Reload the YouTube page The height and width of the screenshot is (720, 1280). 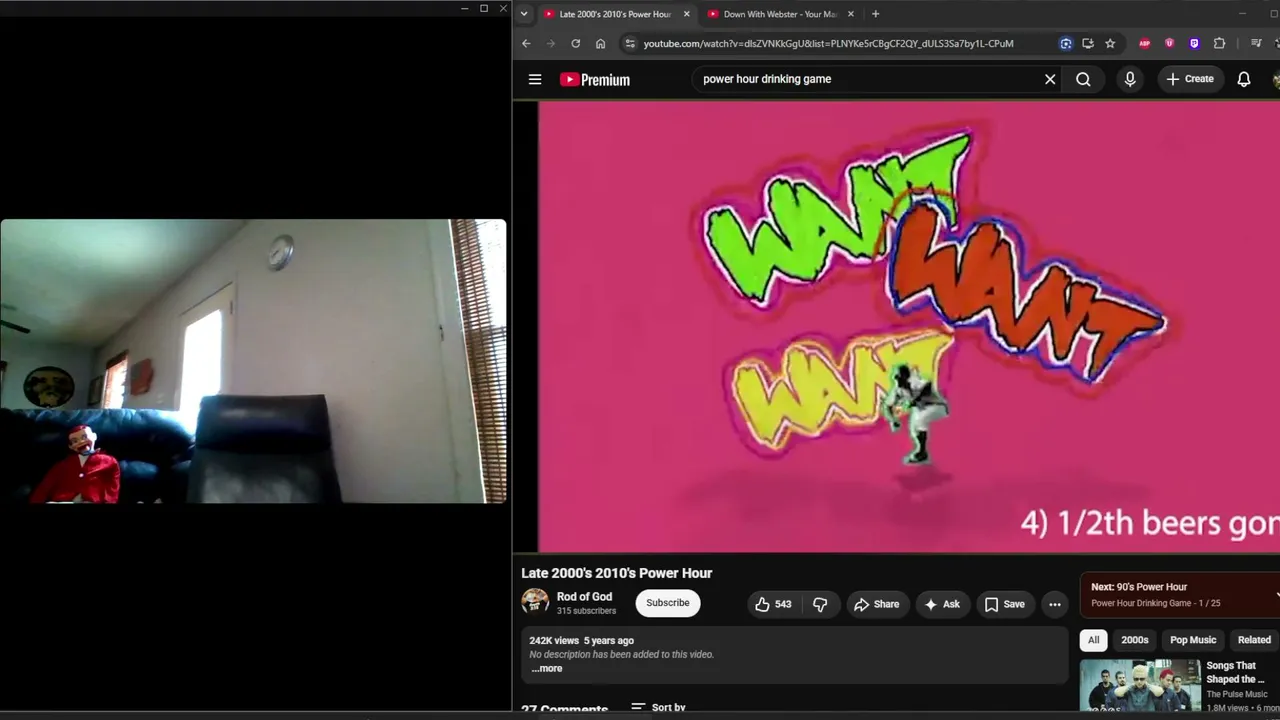pos(575,43)
